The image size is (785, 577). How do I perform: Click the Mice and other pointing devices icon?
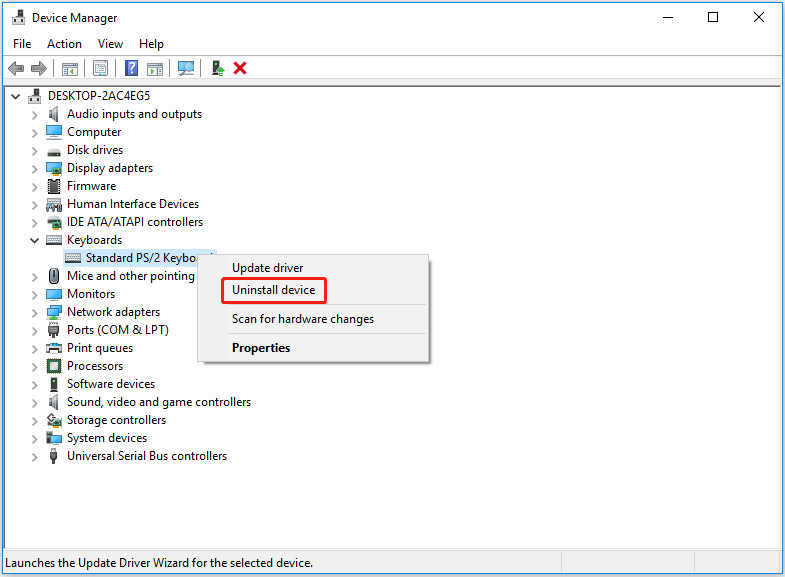(54, 276)
